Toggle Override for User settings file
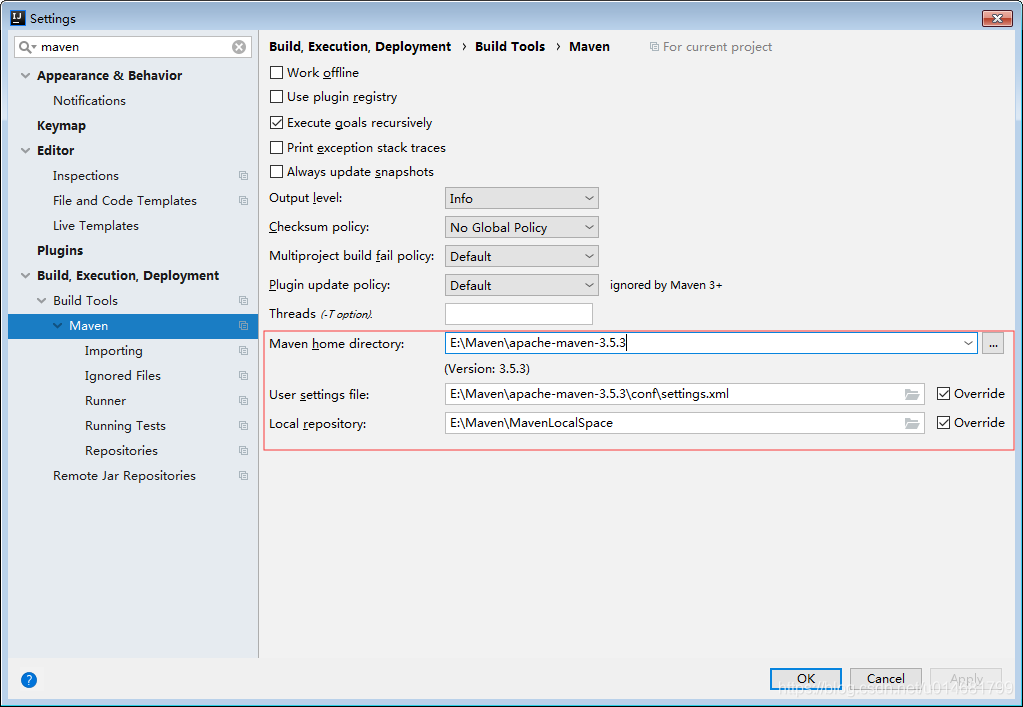Screen dimensions: 1023x707 pyautogui.click(x=943, y=393)
